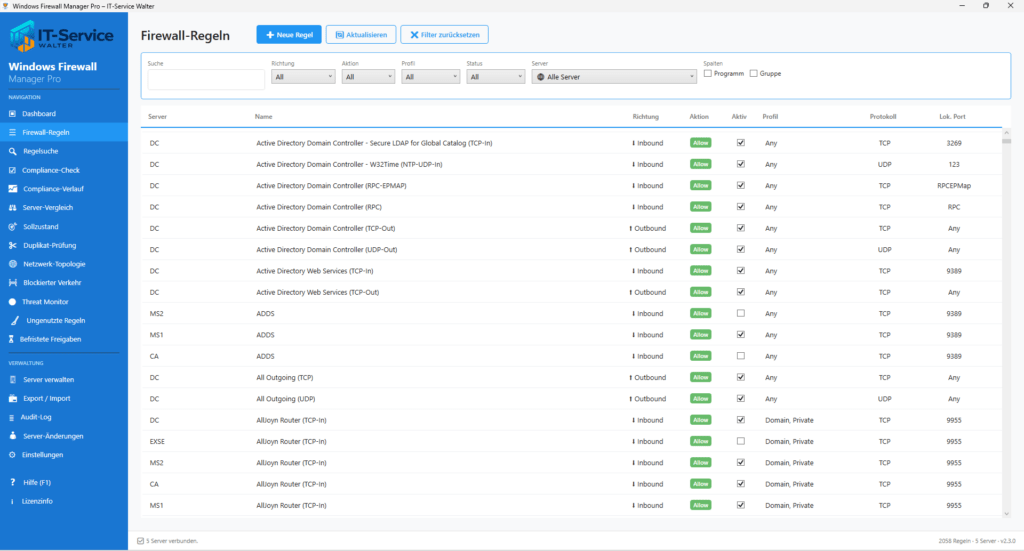Viewport: 1024px width, 551px height.
Task: Click the Server verwalten icon
Action: point(12,379)
